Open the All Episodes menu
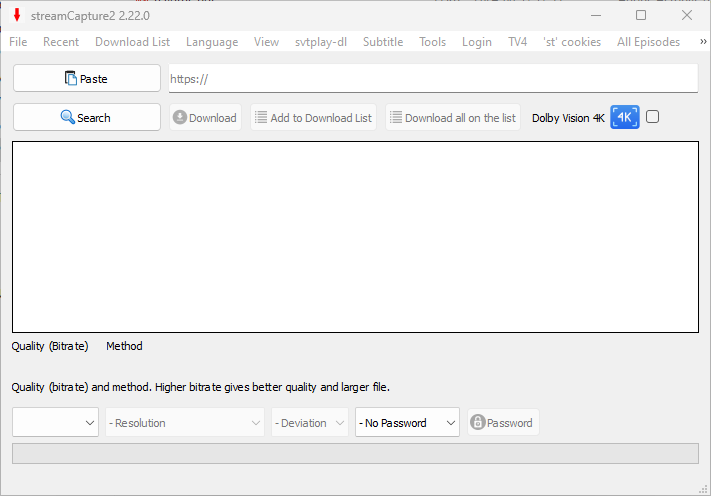The height and width of the screenshot is (496, 711). click(x=648, y=42)
